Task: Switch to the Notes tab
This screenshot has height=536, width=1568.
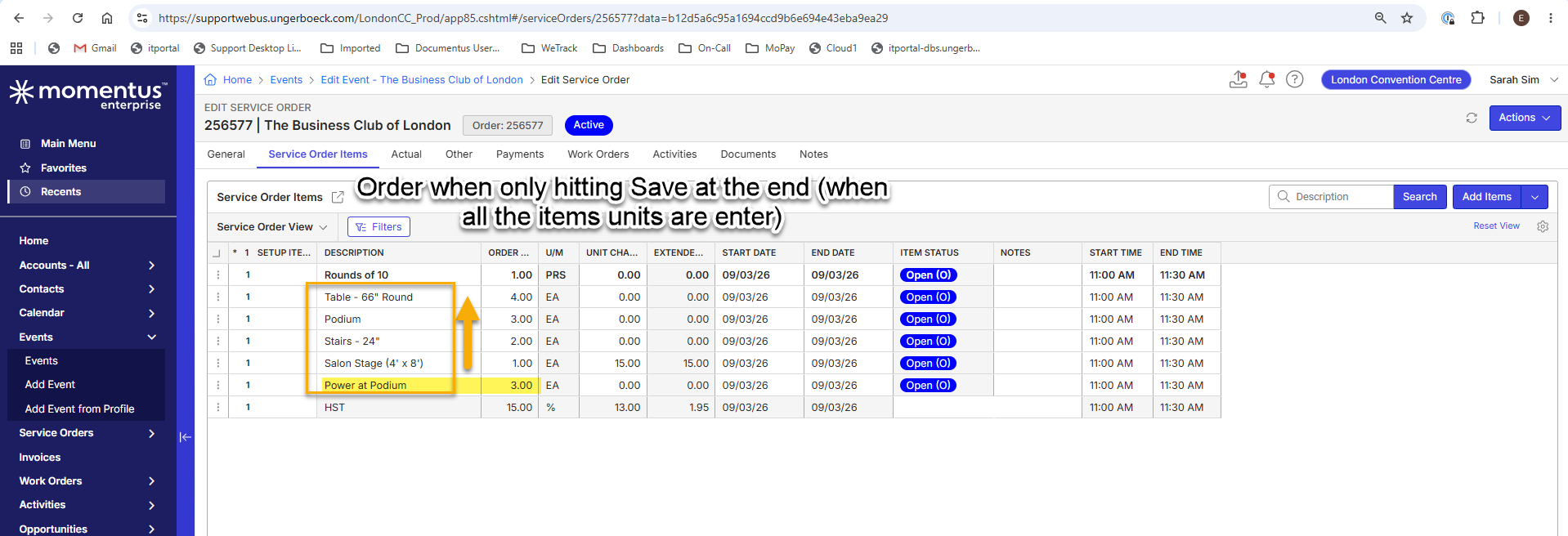Action: 813,154
